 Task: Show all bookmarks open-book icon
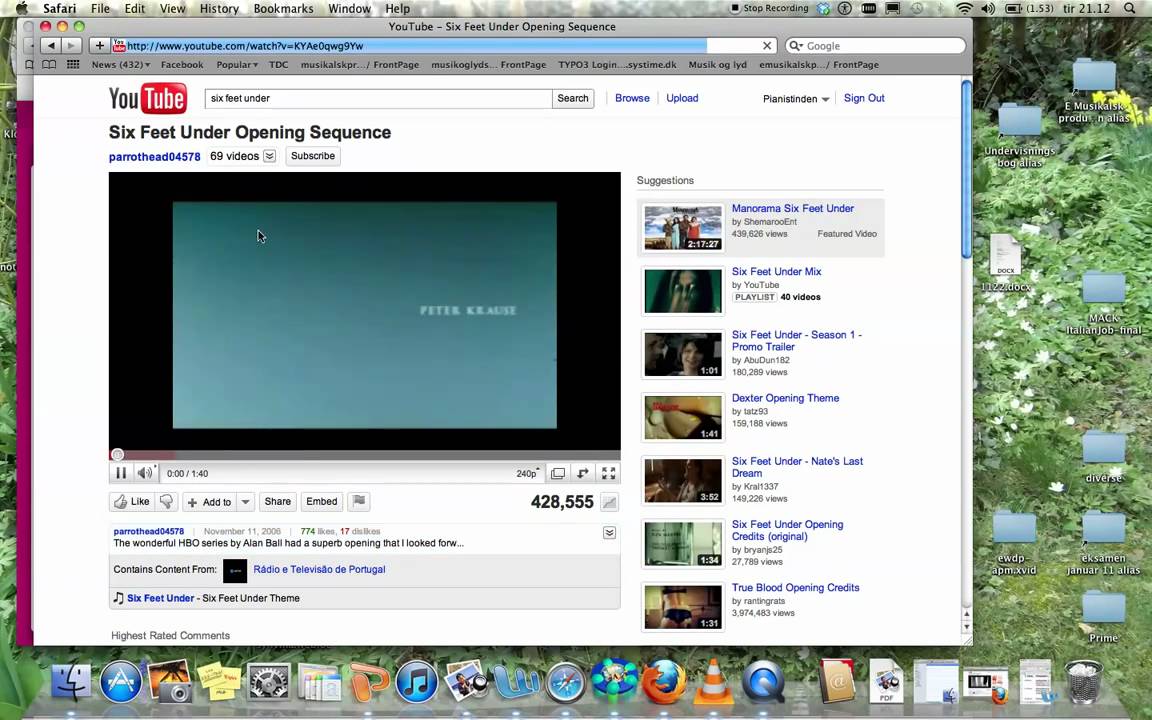49,65
